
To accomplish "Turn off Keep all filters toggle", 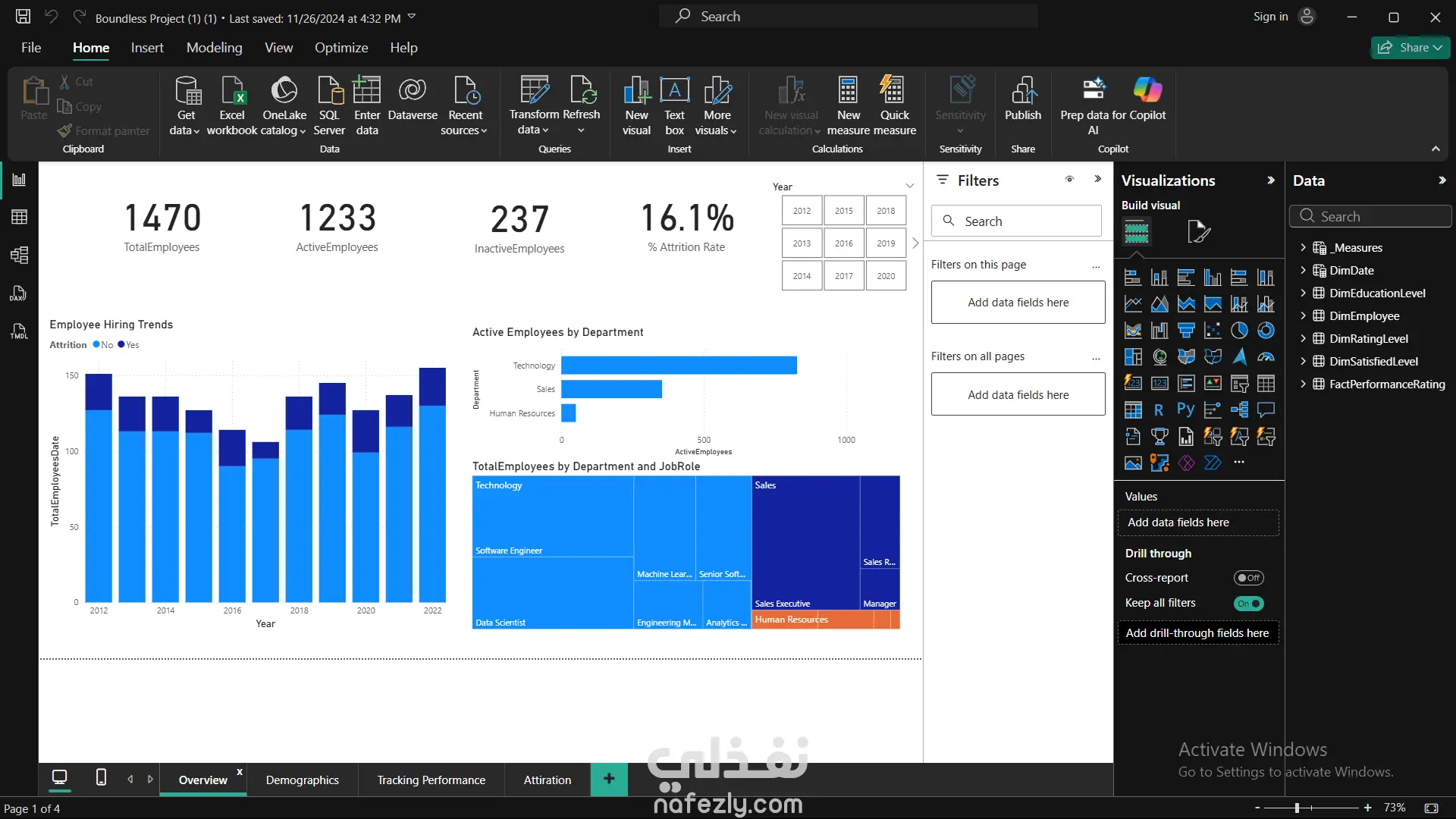I will point(1248,604).
